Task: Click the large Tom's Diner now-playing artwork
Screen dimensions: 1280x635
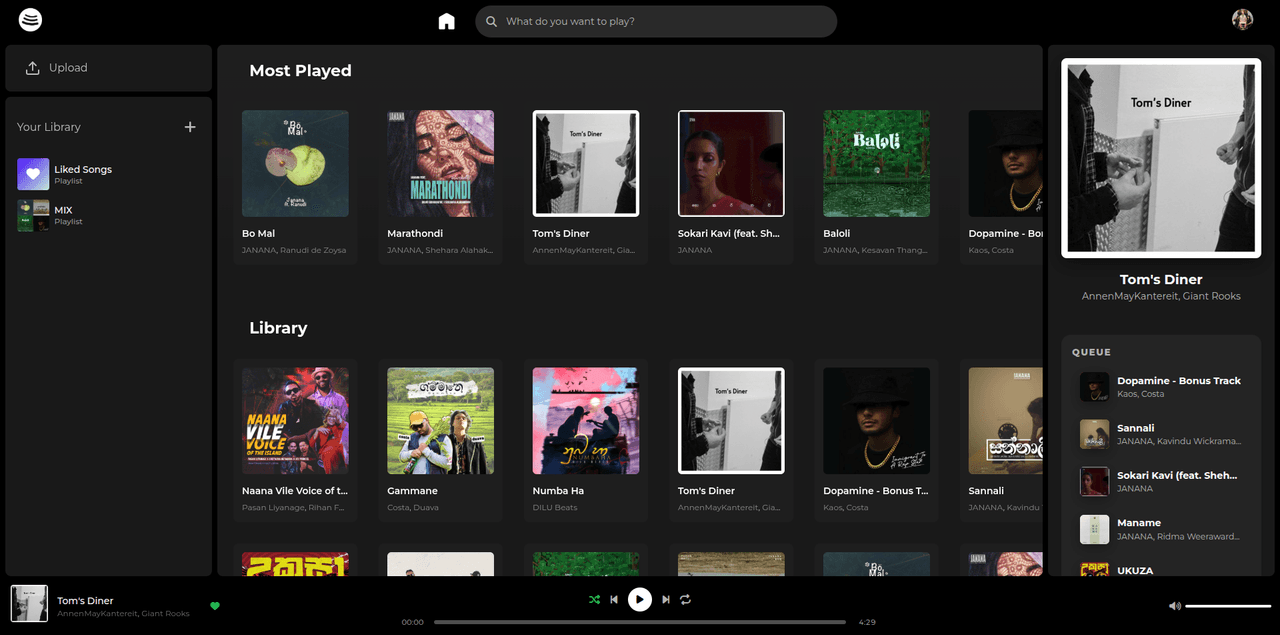Action: 1161,158
